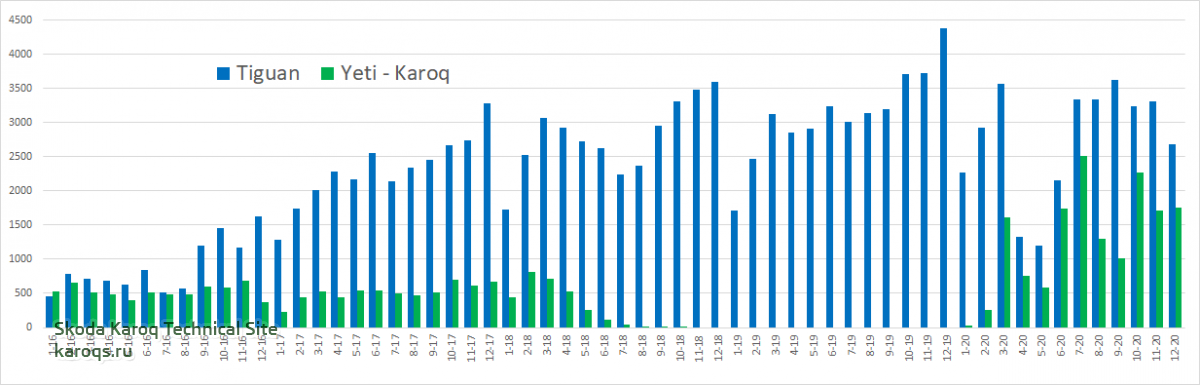Select the green Yeti - Karoq bar for 3-20
The height and width of the screenshot is (385, 1200).
pyautogui.click(x=1008, y=272)
